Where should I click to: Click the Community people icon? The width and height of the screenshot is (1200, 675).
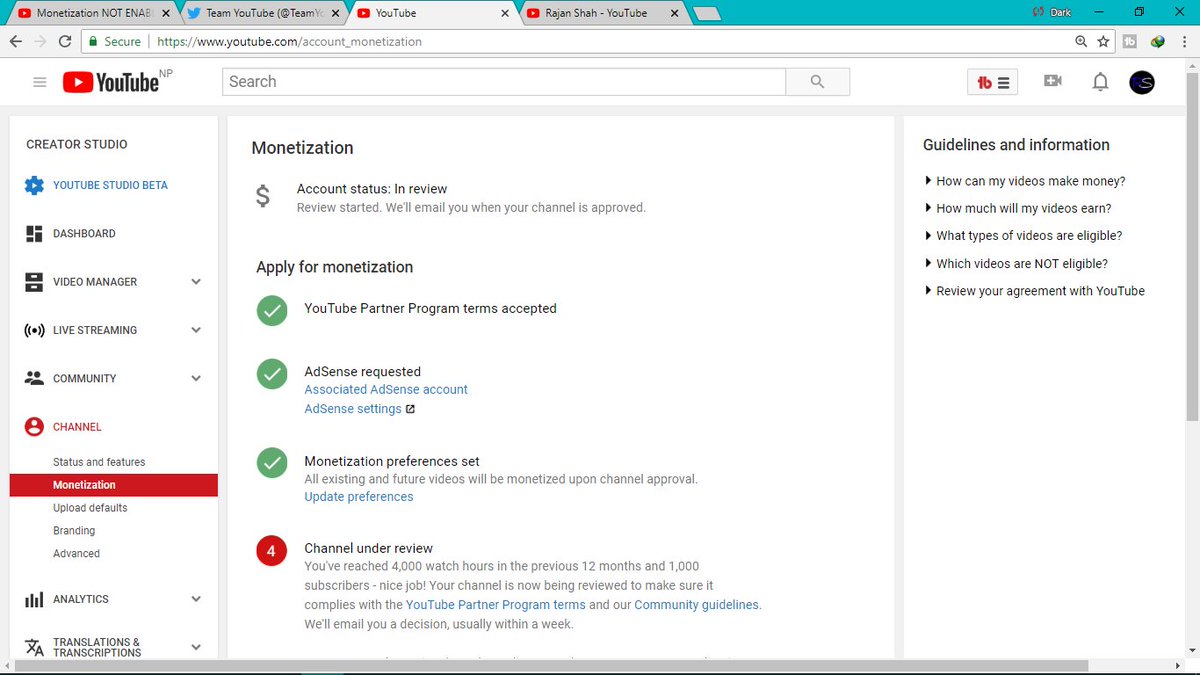click(x=34, y=378)
